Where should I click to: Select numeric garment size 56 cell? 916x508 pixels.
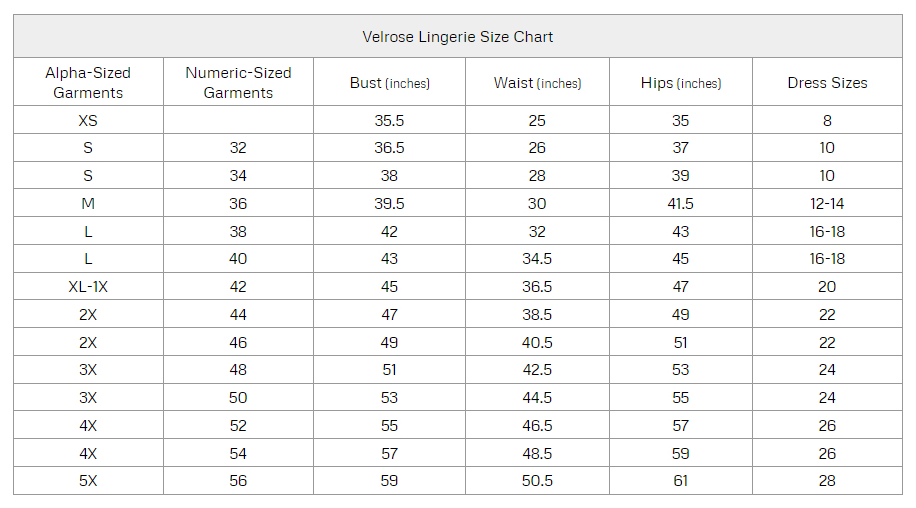(x=238, y=481)
